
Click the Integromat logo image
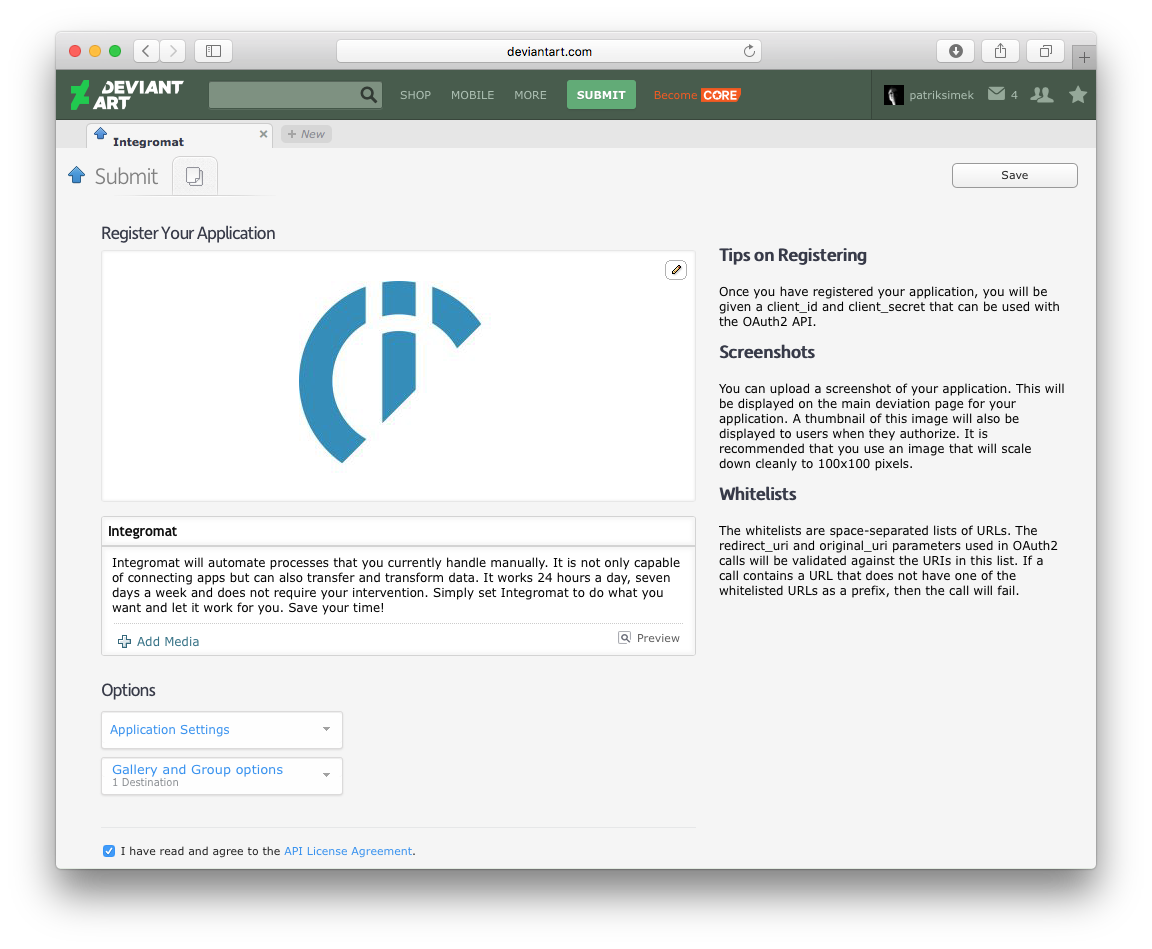[x=390, y=372]
